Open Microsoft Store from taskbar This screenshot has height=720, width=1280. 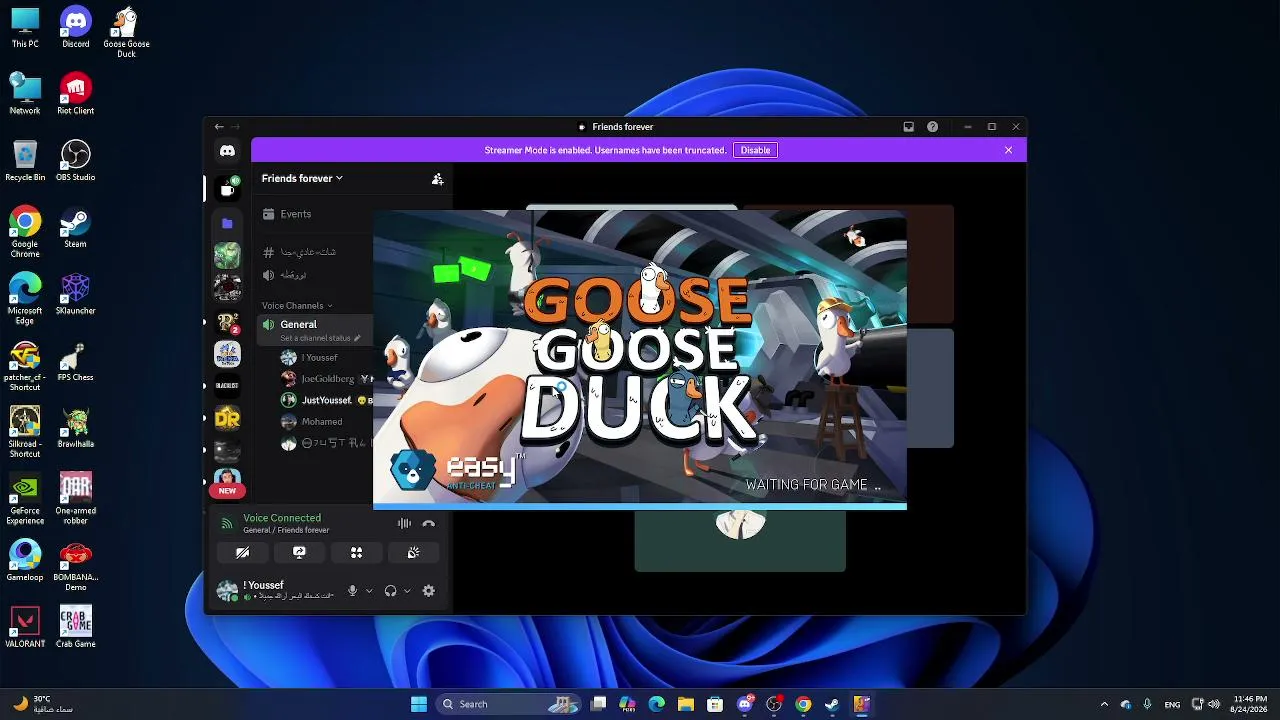(x=715, y=704)
